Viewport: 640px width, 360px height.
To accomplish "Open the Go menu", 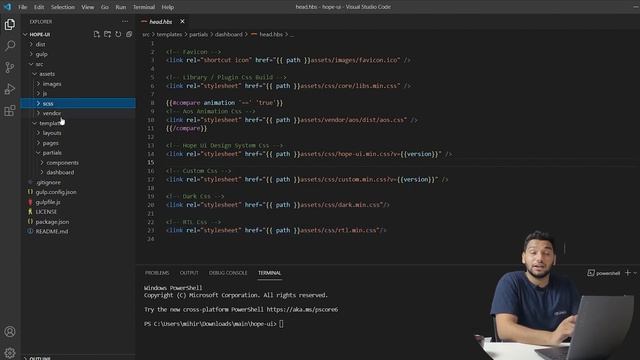I will coord(104,7).
